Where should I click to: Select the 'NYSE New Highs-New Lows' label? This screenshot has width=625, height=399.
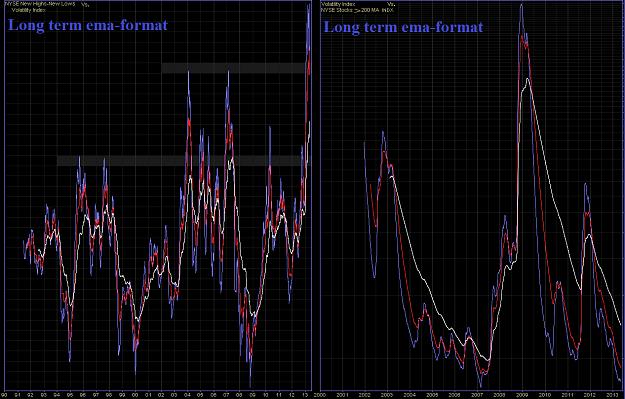coord(39,4)
